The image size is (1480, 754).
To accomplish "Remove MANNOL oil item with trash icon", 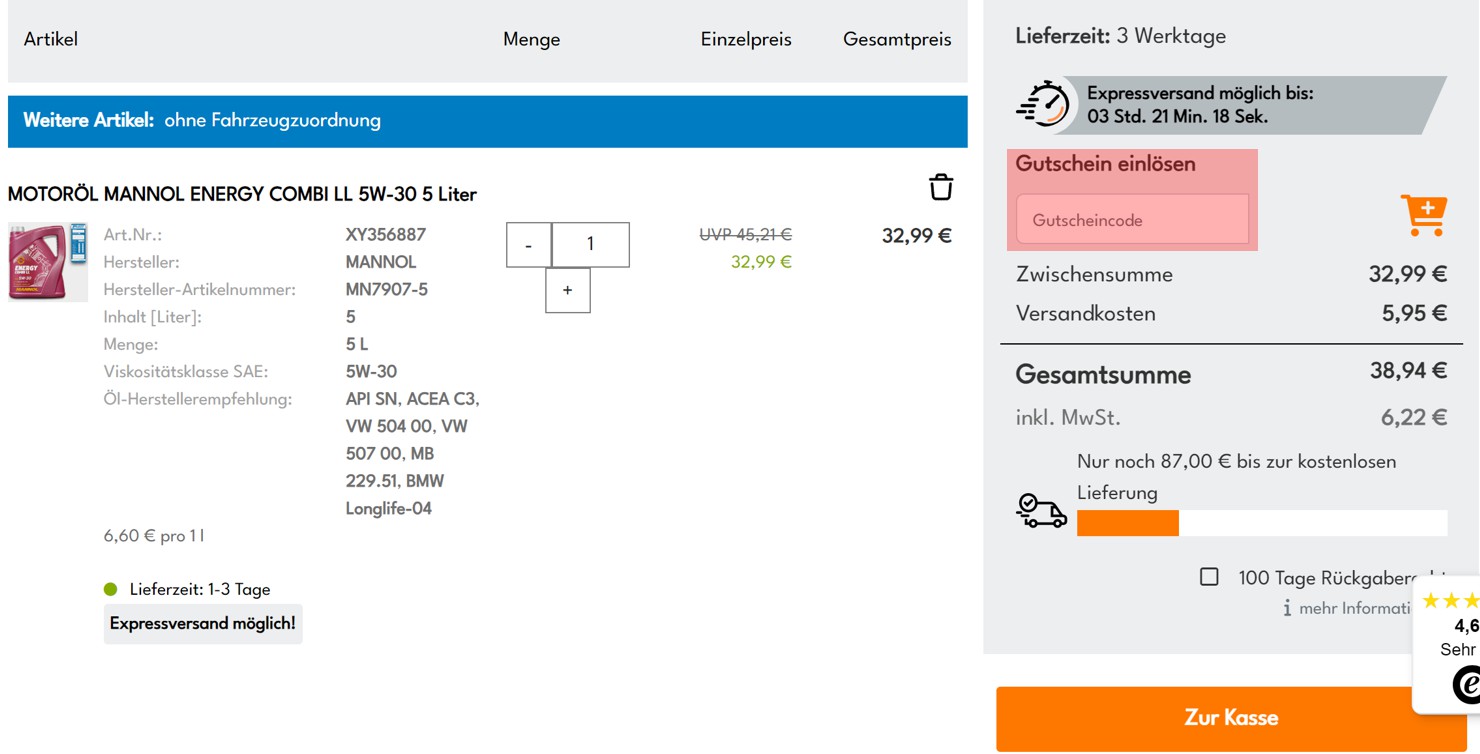I will tap(941, 187).
